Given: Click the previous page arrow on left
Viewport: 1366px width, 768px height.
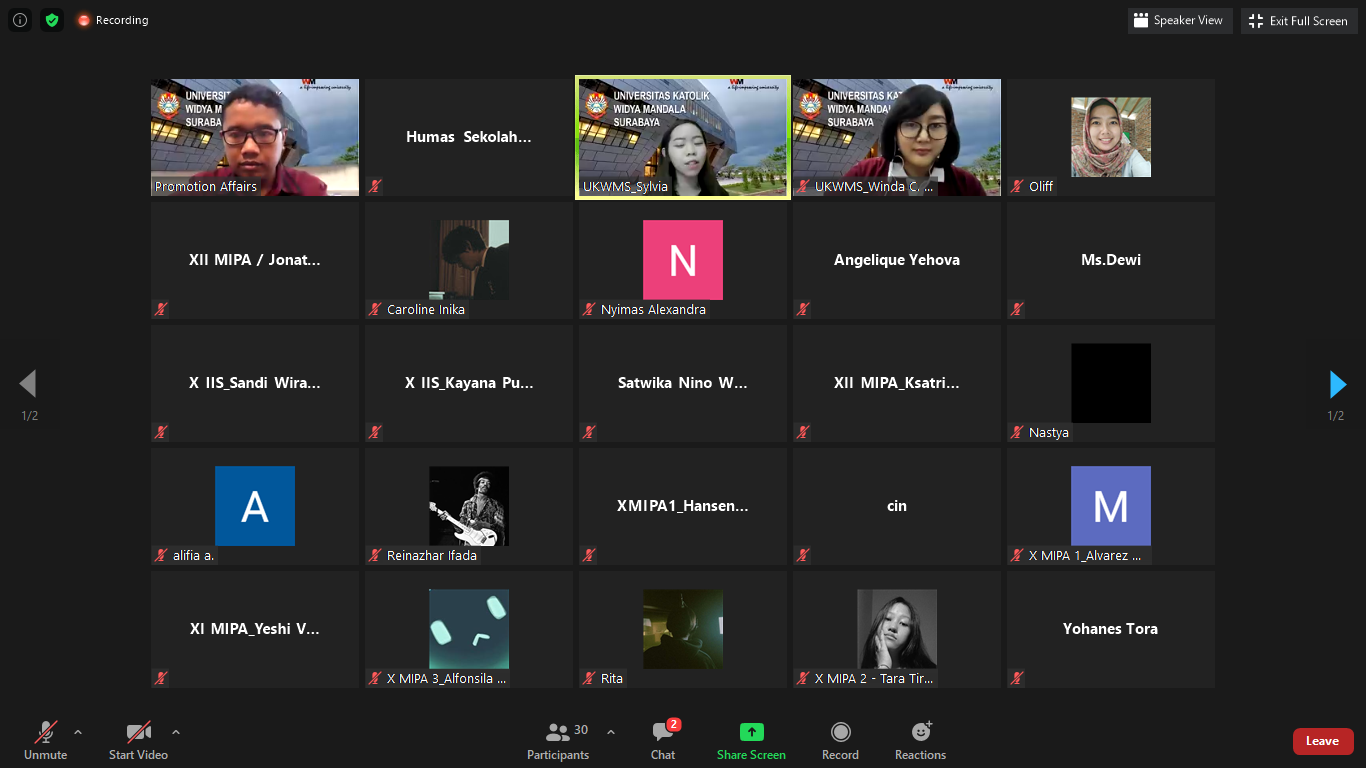Looking at the screenshot, I should click(28, 384).
